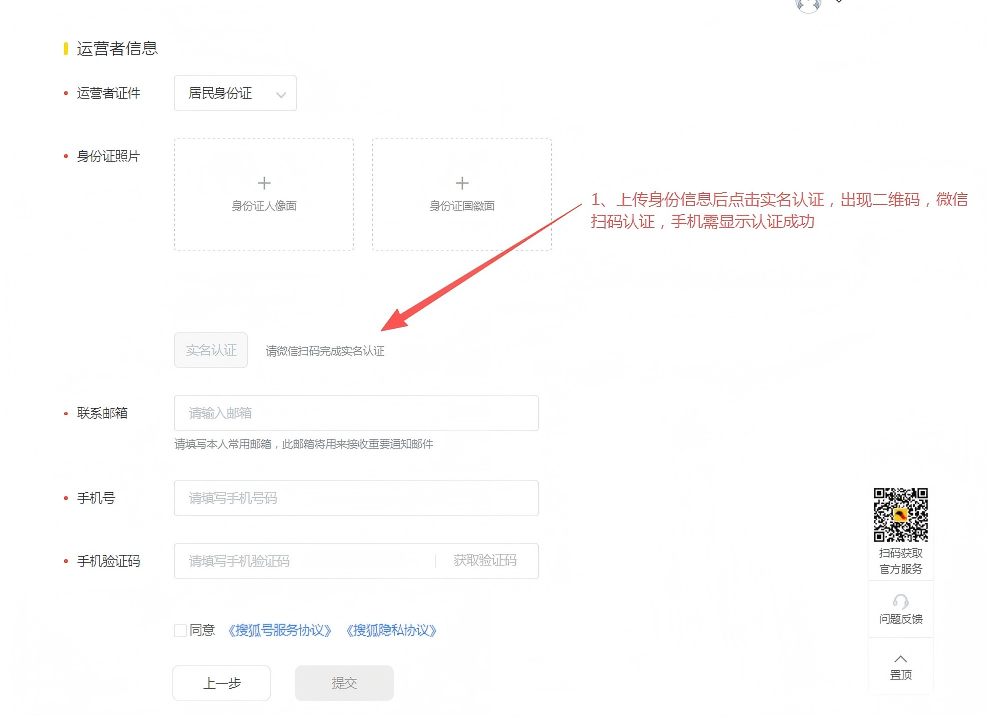Tick the 同意 agreement checkbox
This screenshot has width=987, height=717.
(180, 630)
